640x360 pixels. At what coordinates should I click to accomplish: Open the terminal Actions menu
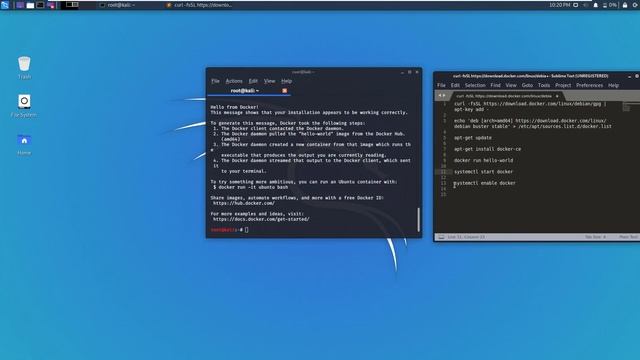point(234,81)
